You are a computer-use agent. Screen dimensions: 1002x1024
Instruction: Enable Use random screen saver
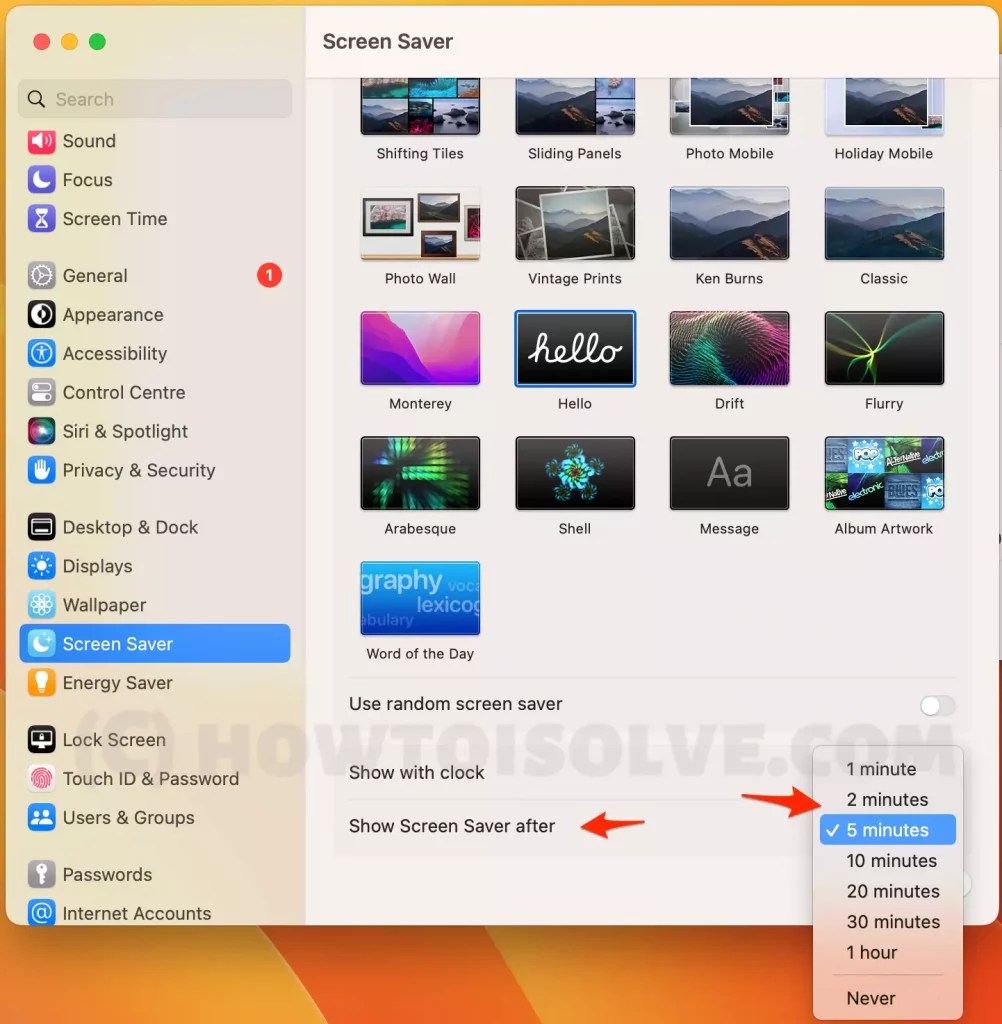[x=937, y=705]
